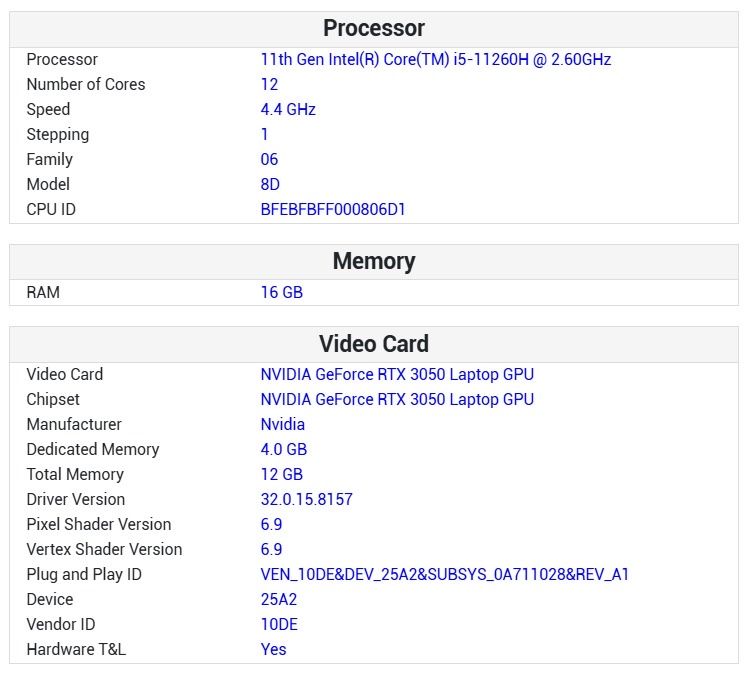Click the Video Card value RTX 3050
Viewport: 751px width, 680px height.
(x=397, y=375)
